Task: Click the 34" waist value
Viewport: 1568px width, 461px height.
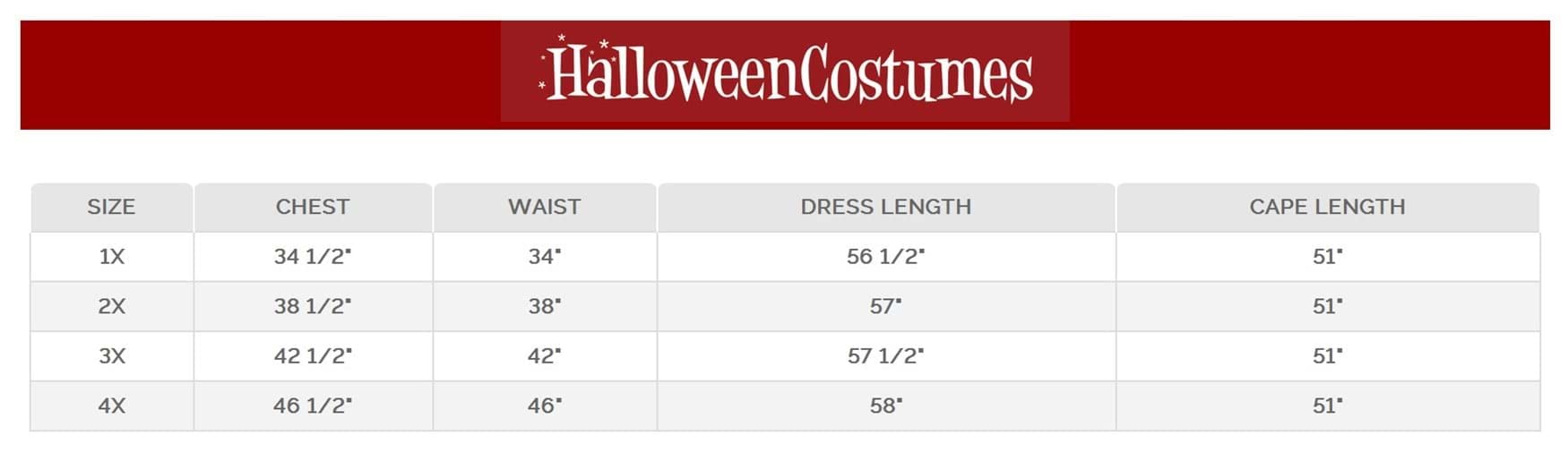Action: click(x=544, y=257)
